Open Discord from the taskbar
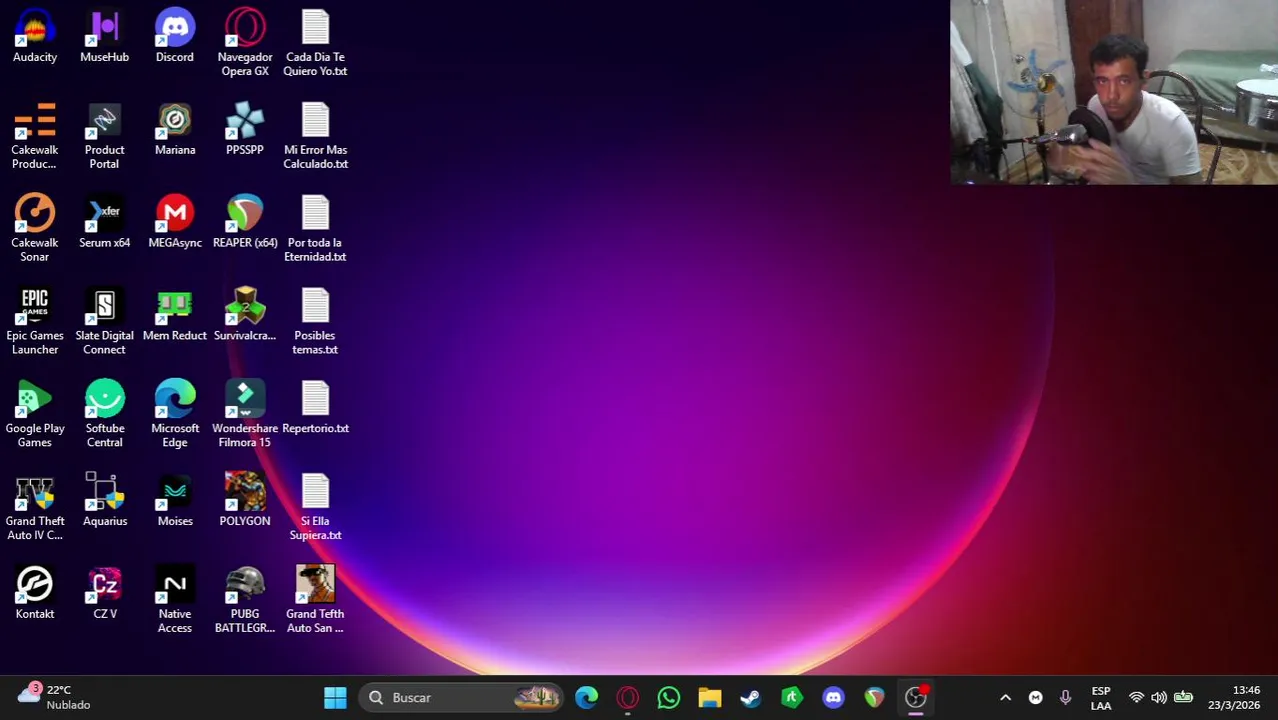Image resolution: width=1278 pixels, height=720 pixels. click(833, 697)
